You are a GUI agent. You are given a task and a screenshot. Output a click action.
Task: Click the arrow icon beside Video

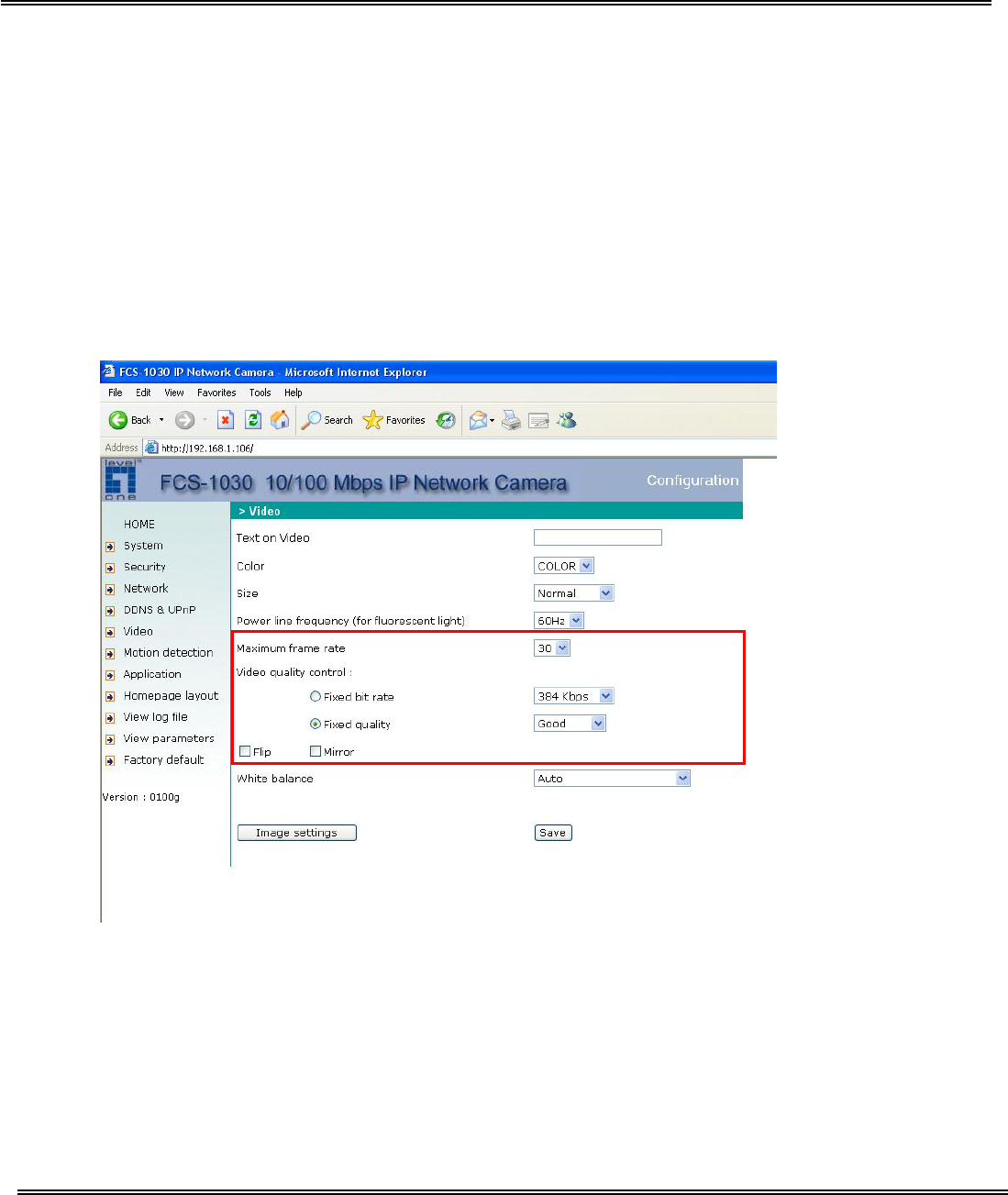pos(110,632)
